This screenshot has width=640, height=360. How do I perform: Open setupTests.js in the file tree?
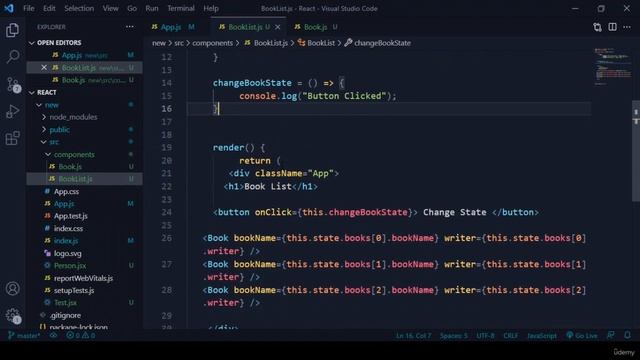[85, 291]
